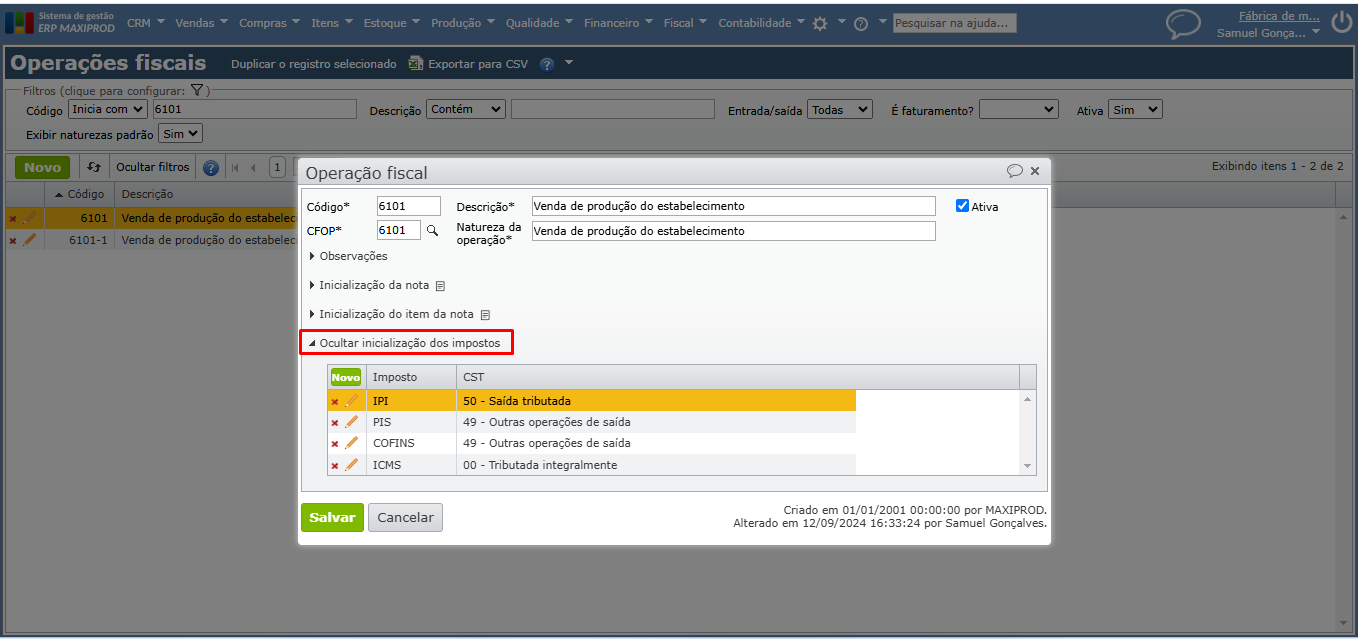
Task: Click Ocultar filtros button
Action: pyautogui.click(x=153, y=167)
